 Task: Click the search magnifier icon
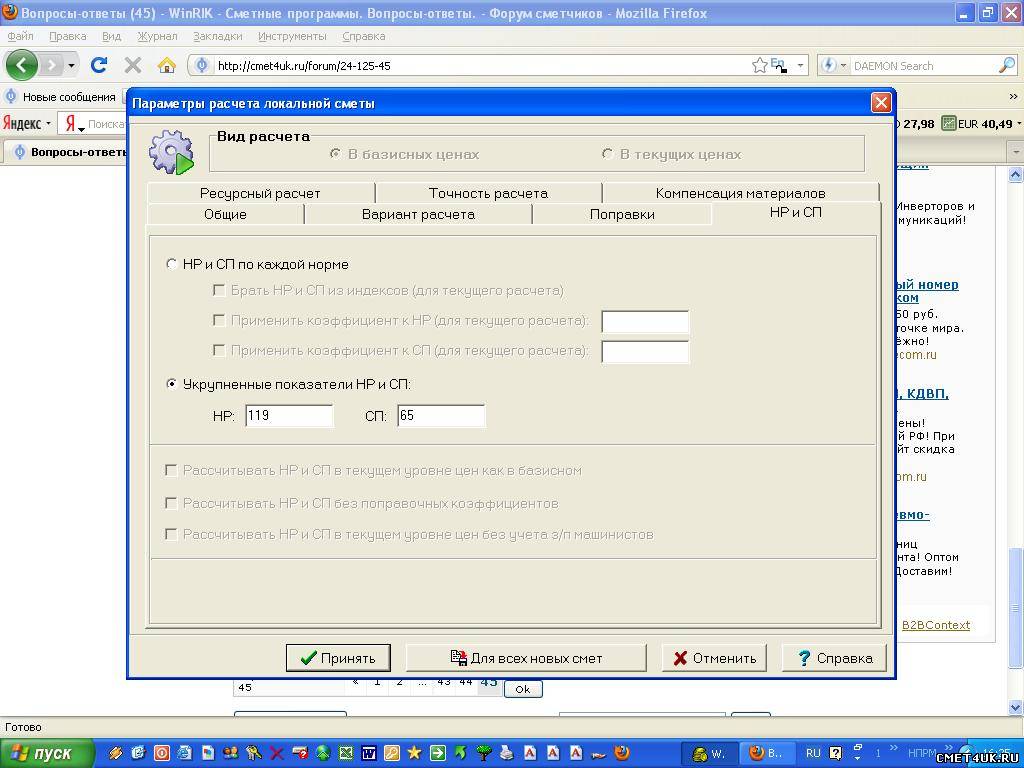tap(1007, 65)
